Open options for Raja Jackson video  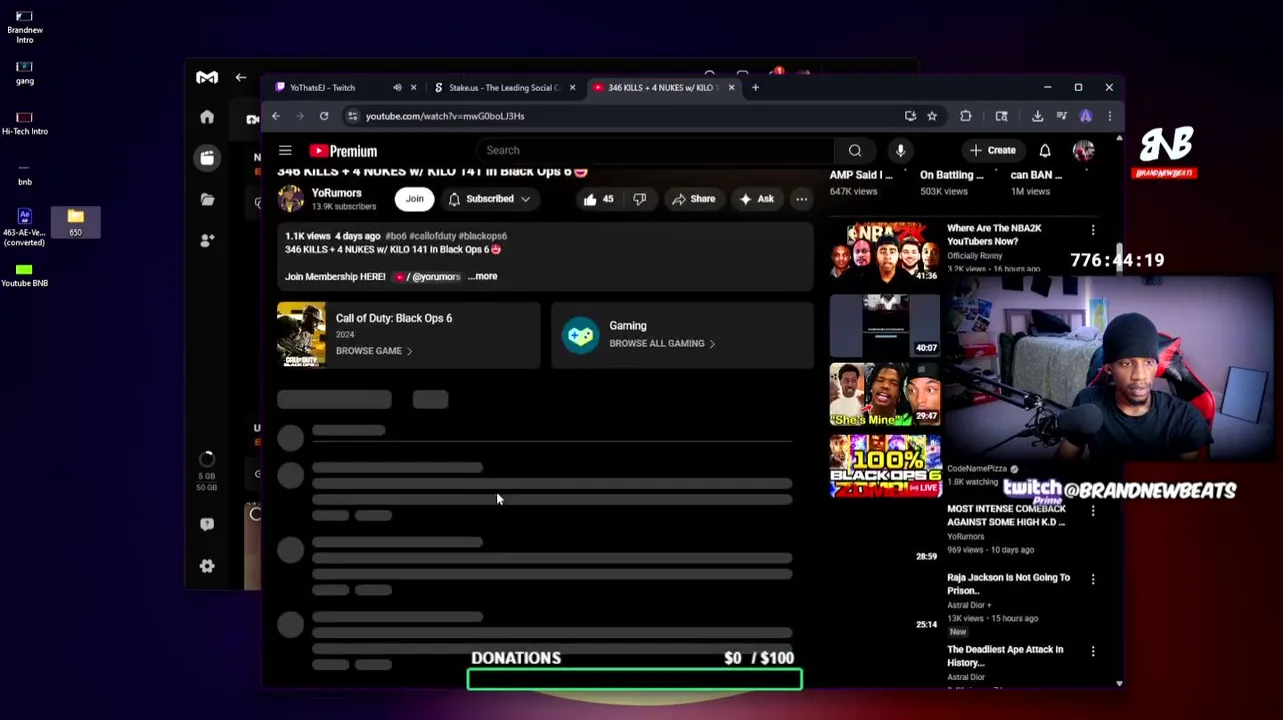coord(1093,579)
